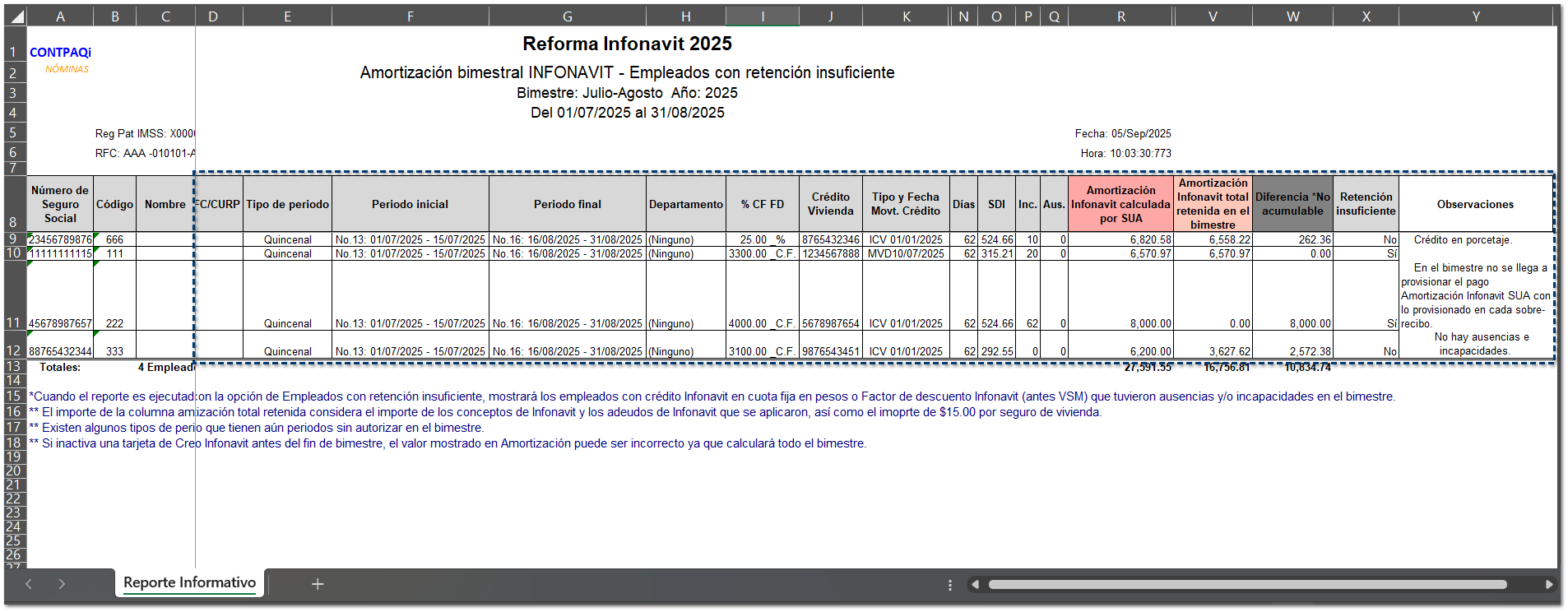Add a new sheet with plus button
1568x612 pixels.
pyautogui.click(x=318, y=584)
